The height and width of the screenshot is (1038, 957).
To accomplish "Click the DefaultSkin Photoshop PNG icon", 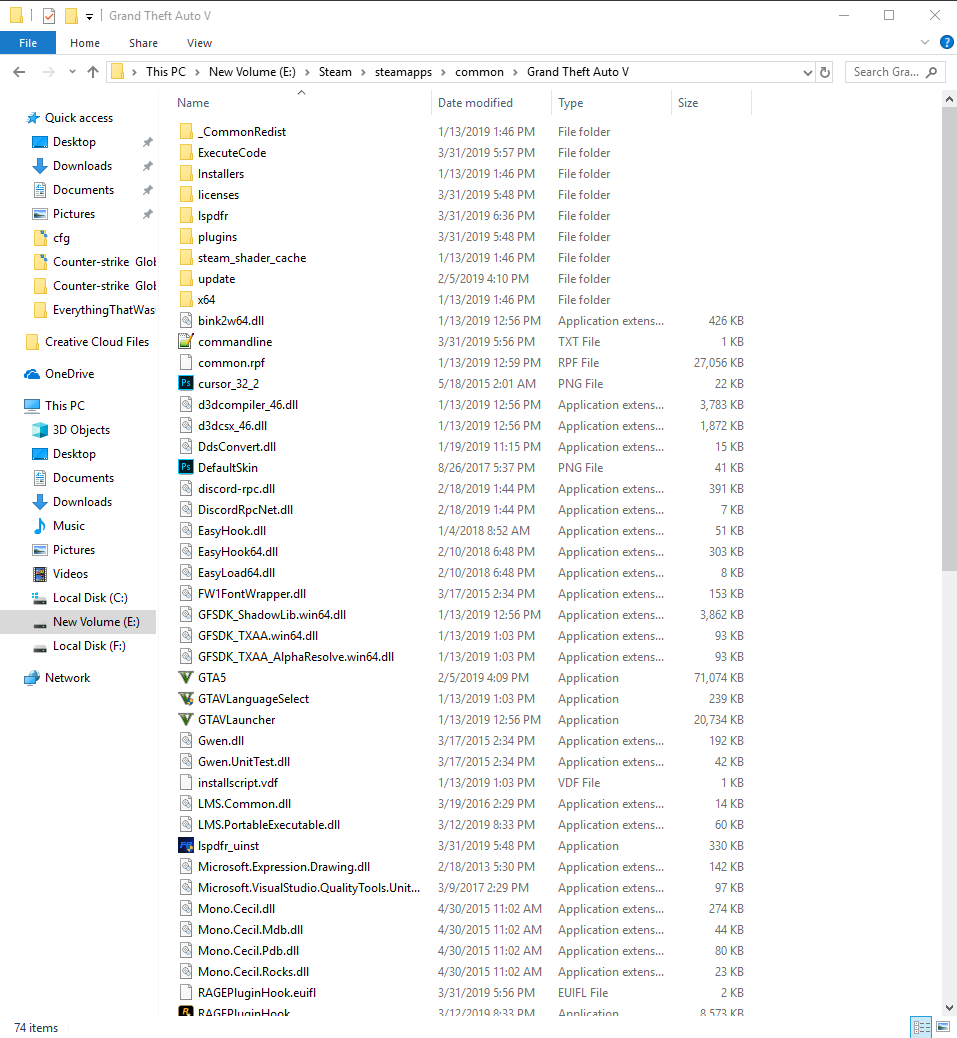I will [x=186, y=467].
